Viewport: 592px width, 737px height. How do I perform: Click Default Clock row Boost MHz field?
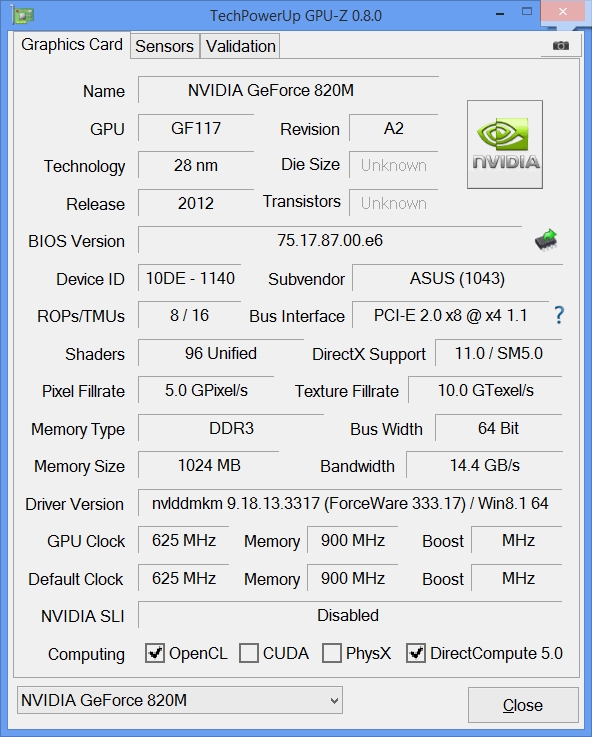point(517,578)
